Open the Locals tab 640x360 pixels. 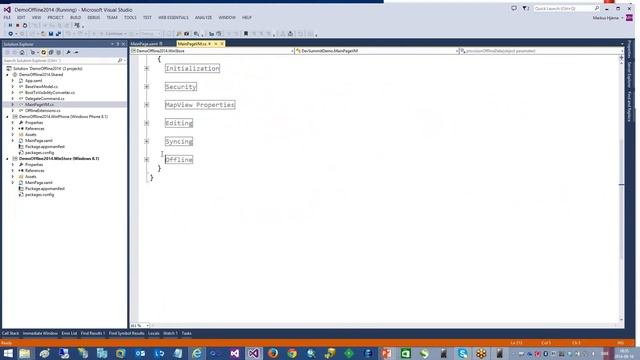153,333
